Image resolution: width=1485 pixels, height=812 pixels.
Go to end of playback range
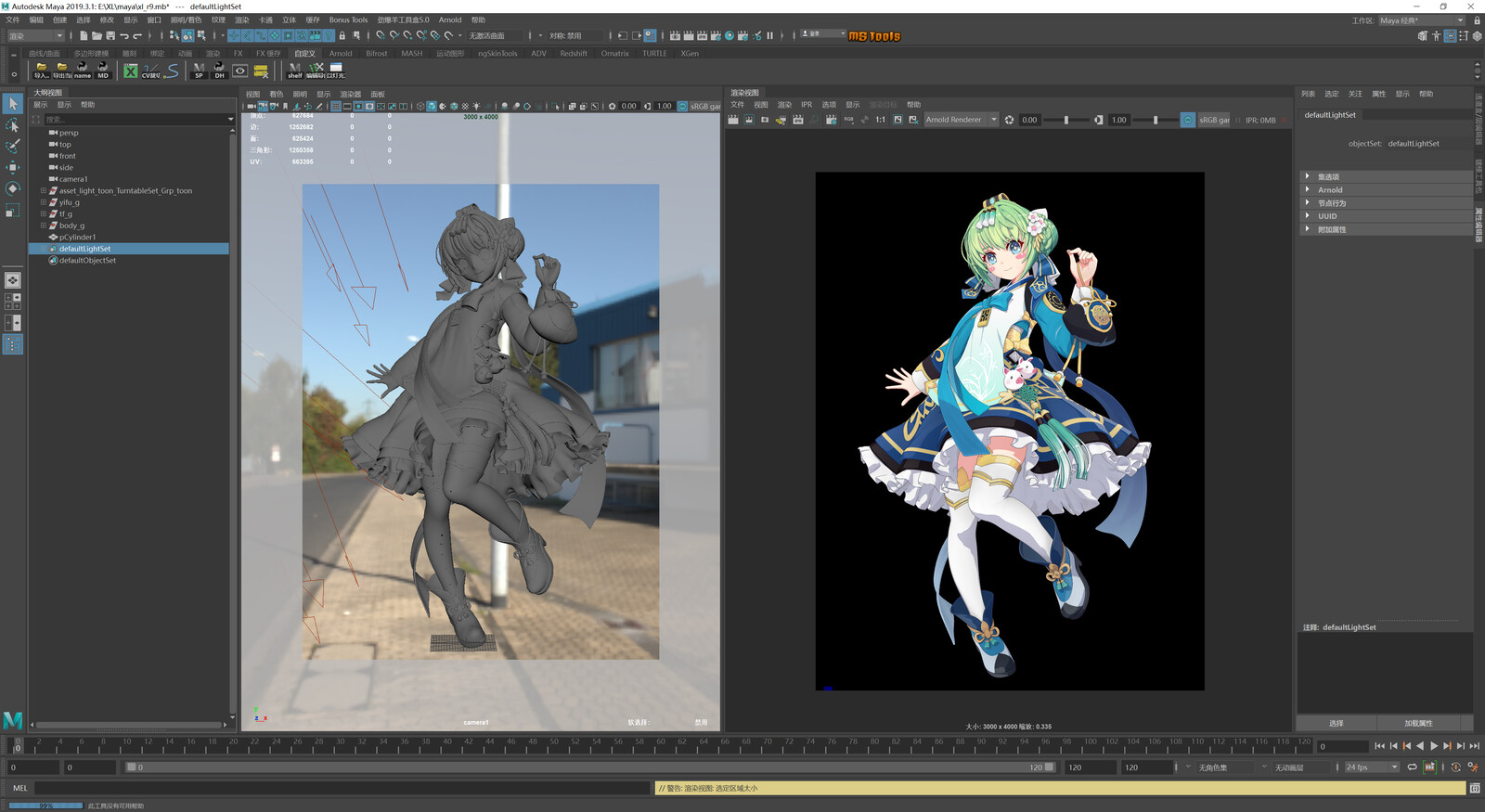[x=1475, y=746]
